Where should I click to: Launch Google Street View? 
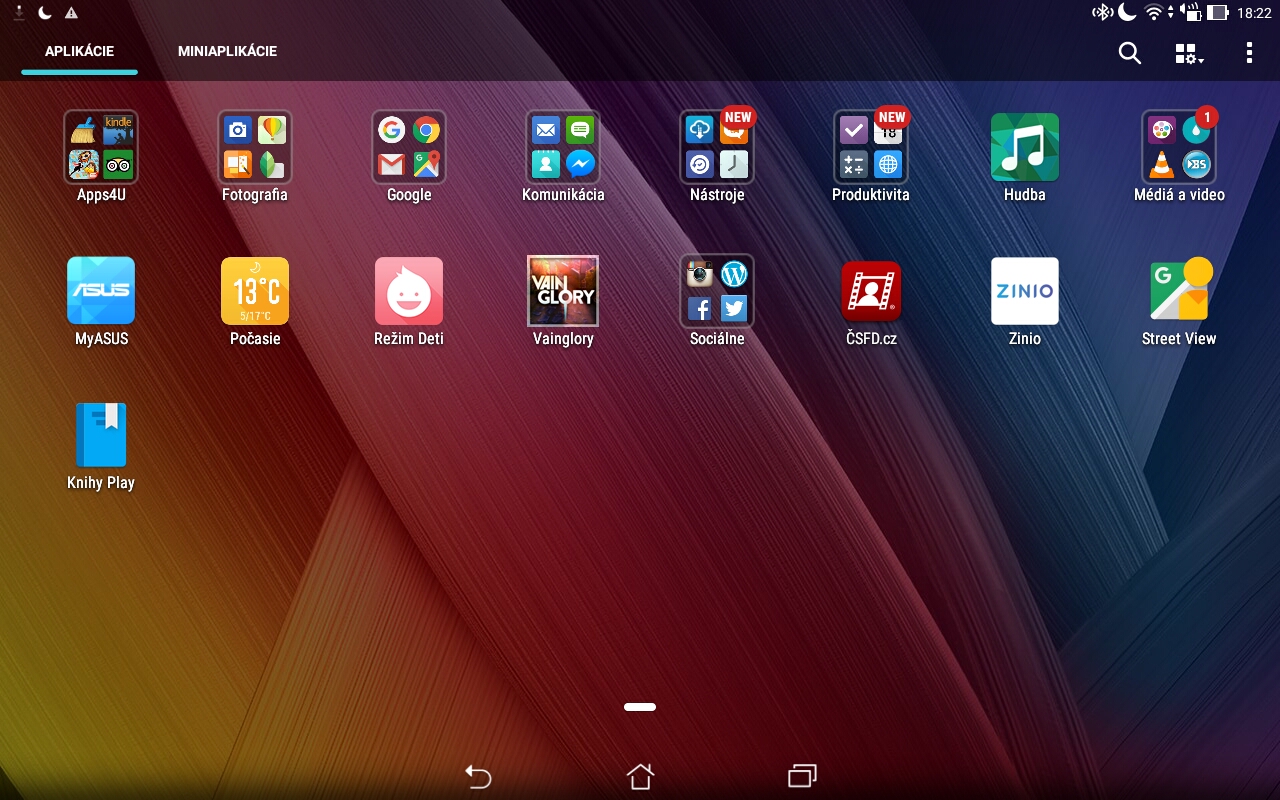1179,291
